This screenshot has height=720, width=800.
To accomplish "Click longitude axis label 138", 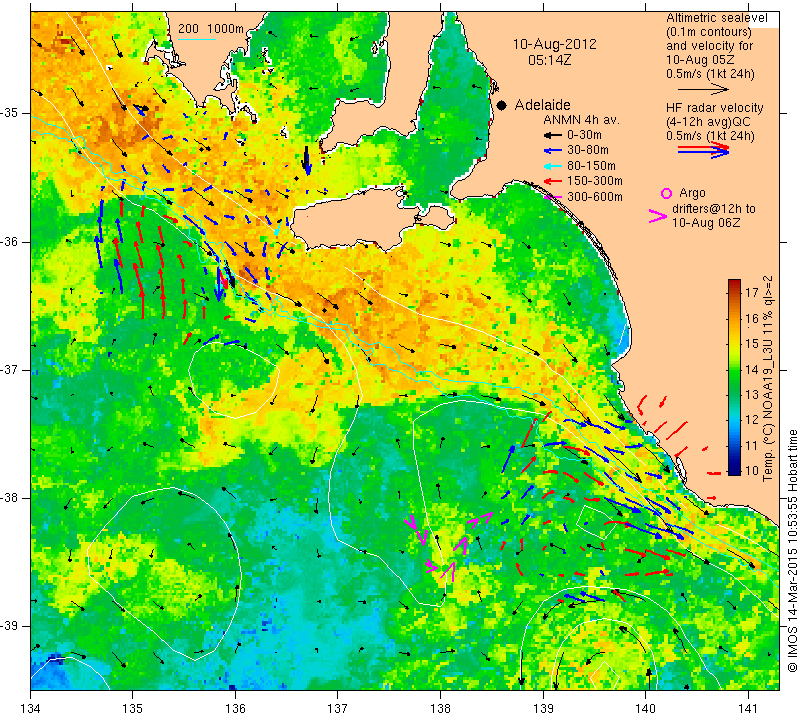I will (440, 709).
